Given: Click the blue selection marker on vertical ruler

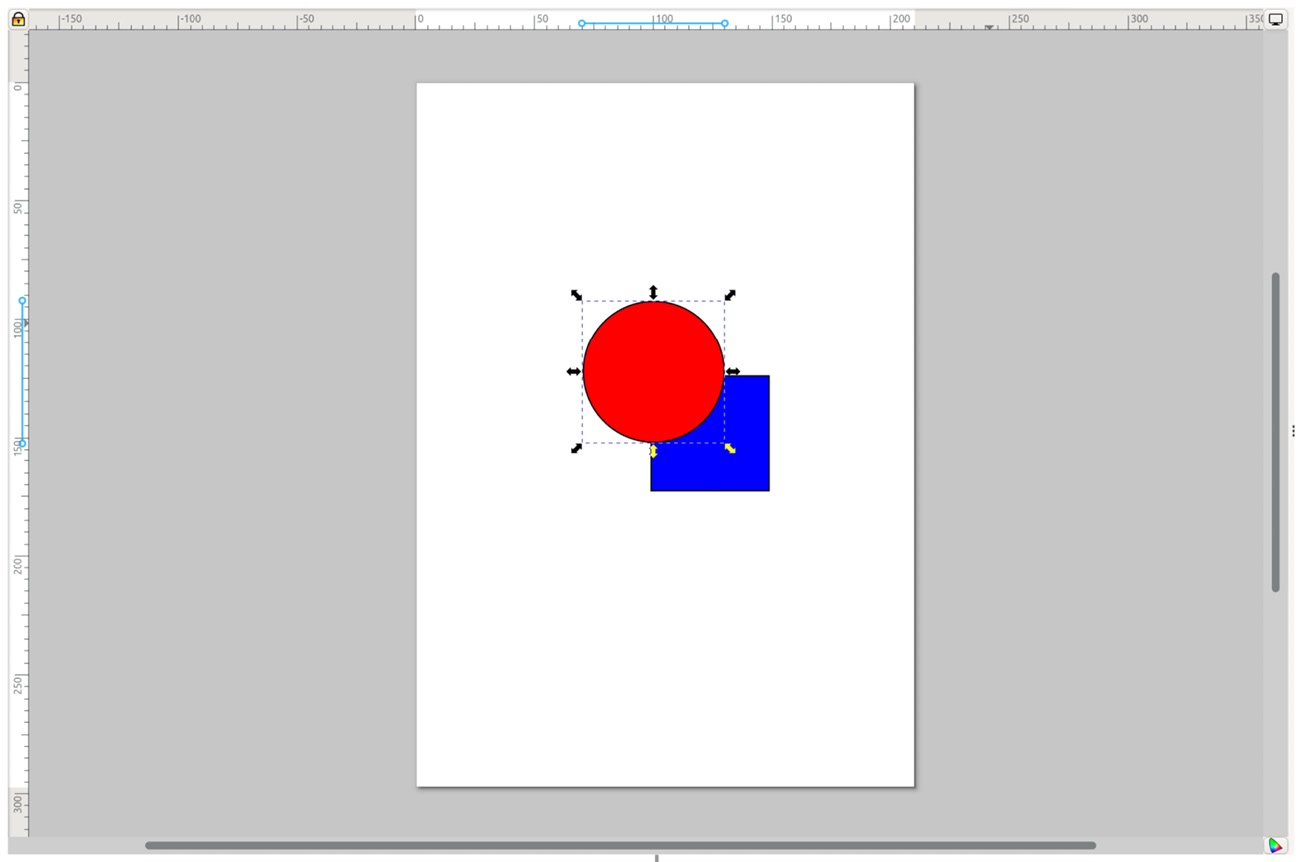Looking at the screenshot, I should 22,372.
